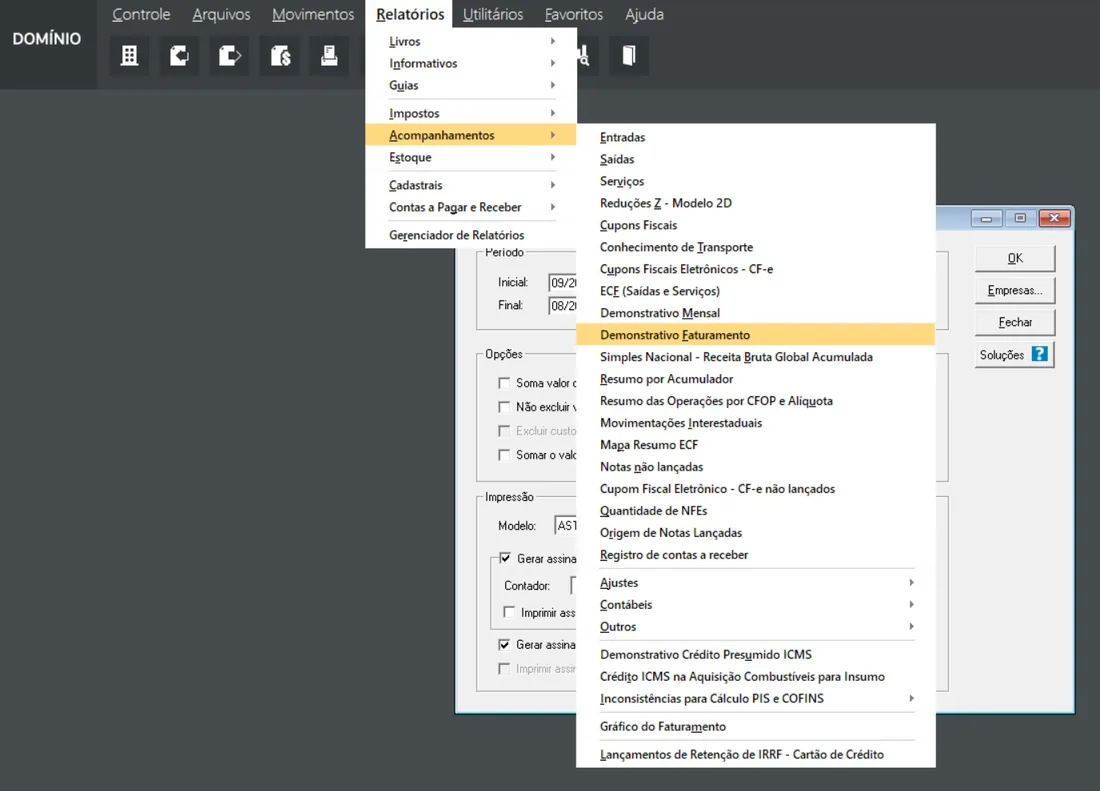Open Gerenciador de Relatórios

471,235
